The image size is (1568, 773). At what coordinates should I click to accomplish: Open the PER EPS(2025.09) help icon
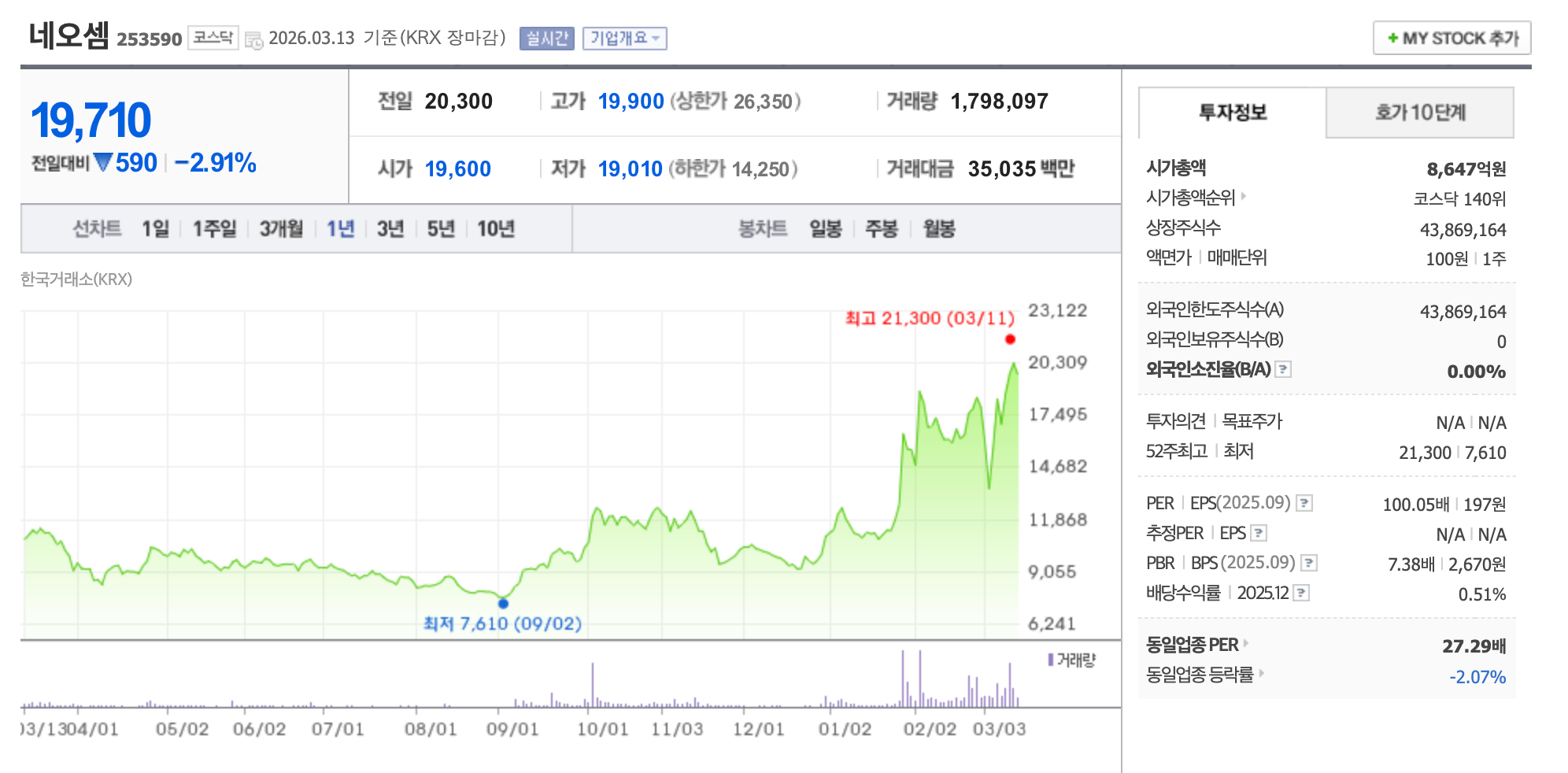(1304, 503)
